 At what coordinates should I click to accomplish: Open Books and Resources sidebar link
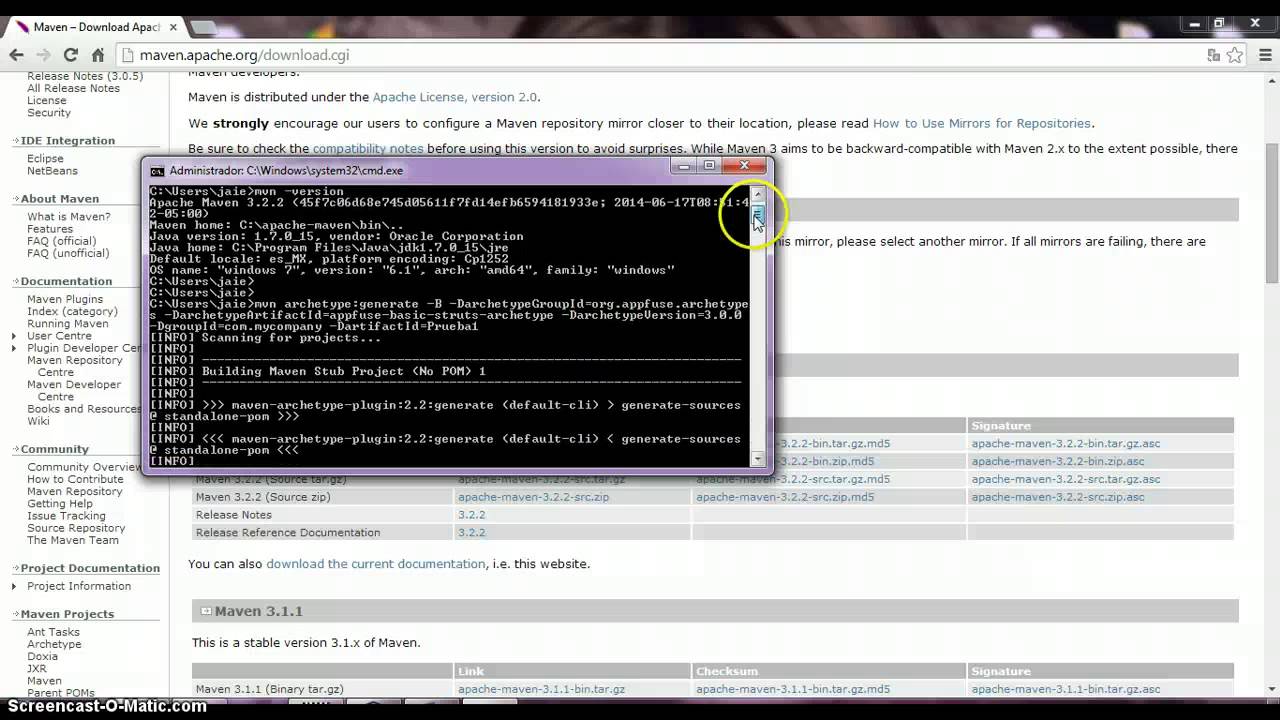click(85, 409)
